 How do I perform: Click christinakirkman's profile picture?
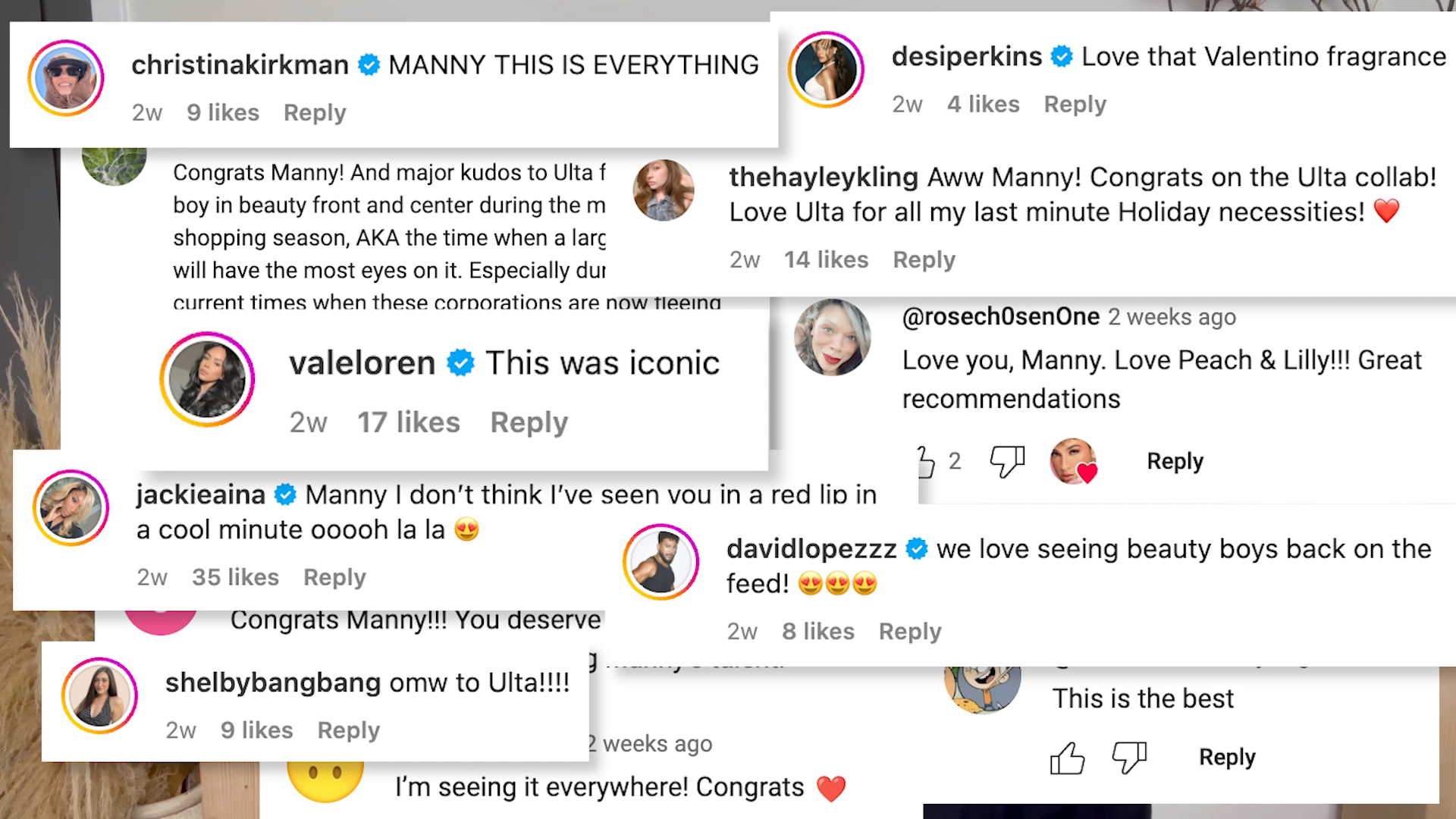[x=66, y=78]
